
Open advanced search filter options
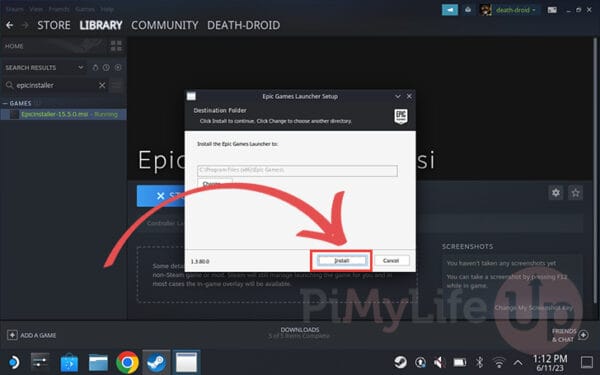point(116,85)
